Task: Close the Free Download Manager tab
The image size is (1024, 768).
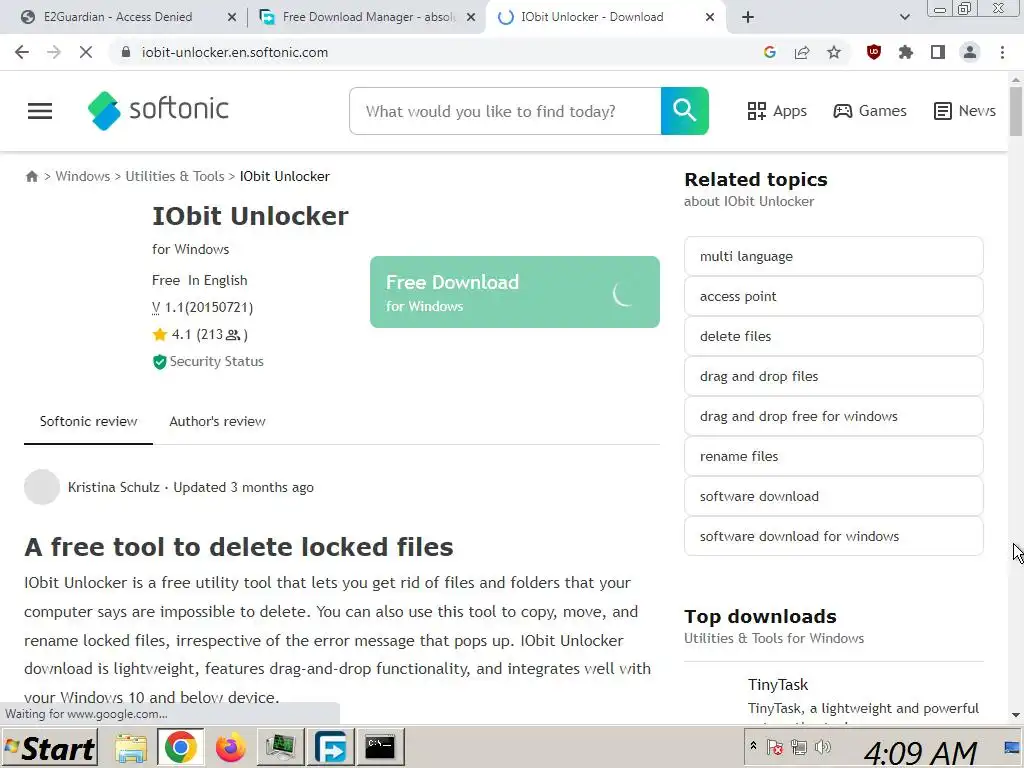Action: pyautogui.click(x=471, y=18)
